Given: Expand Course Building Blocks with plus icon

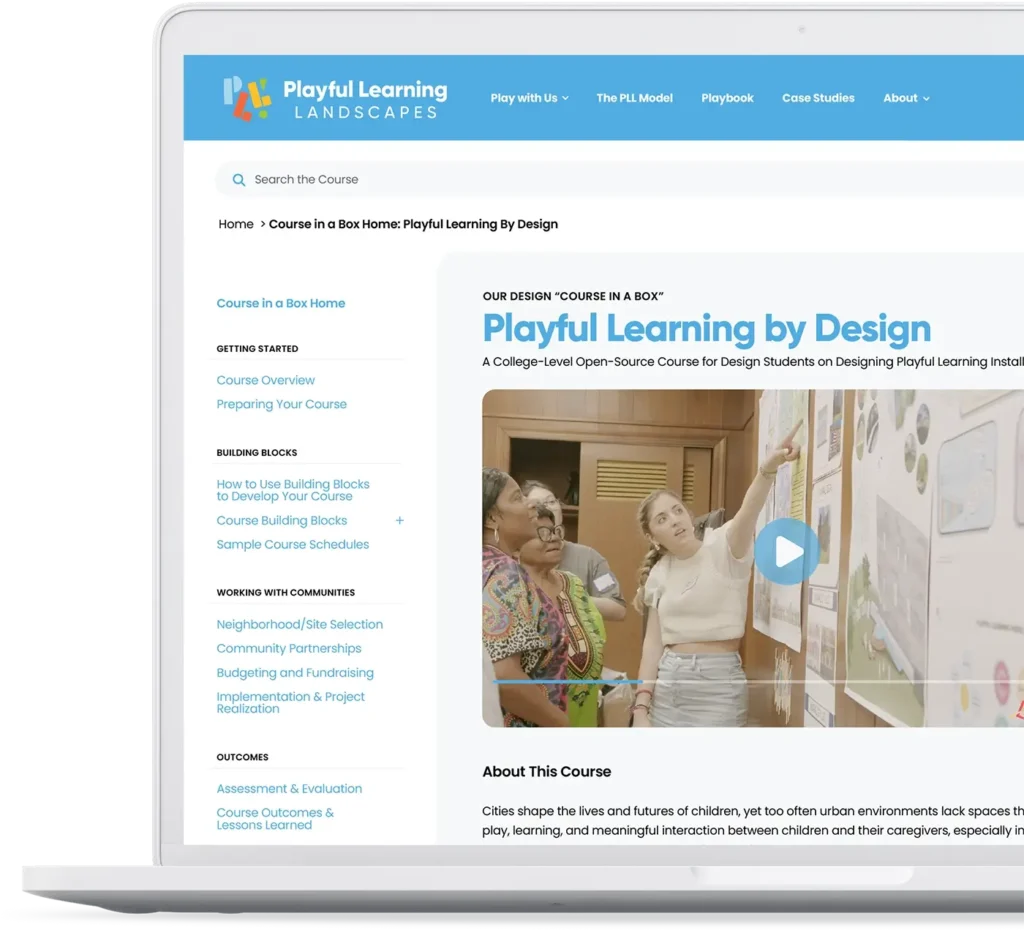Looking at the screenshot, I should click(x=400, y=520).
